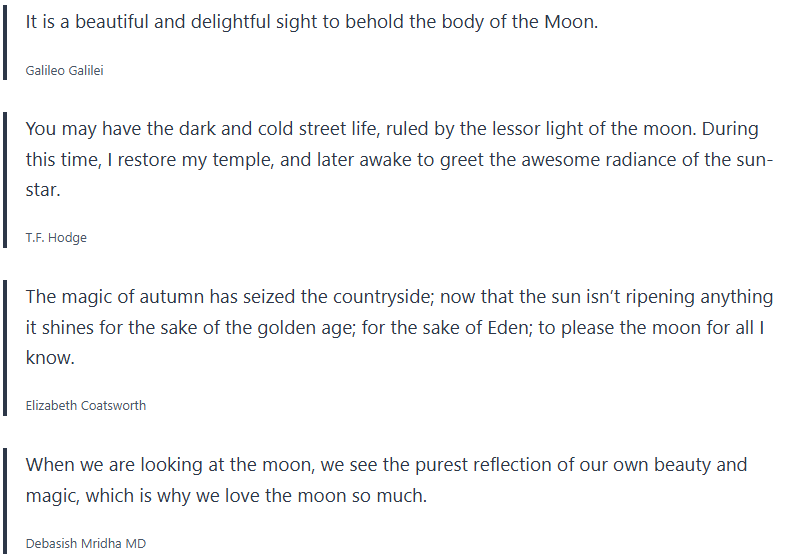The image size is (809, 558).
Task: Click the Galileo Galilei author name
Action: tap(64, 70)
